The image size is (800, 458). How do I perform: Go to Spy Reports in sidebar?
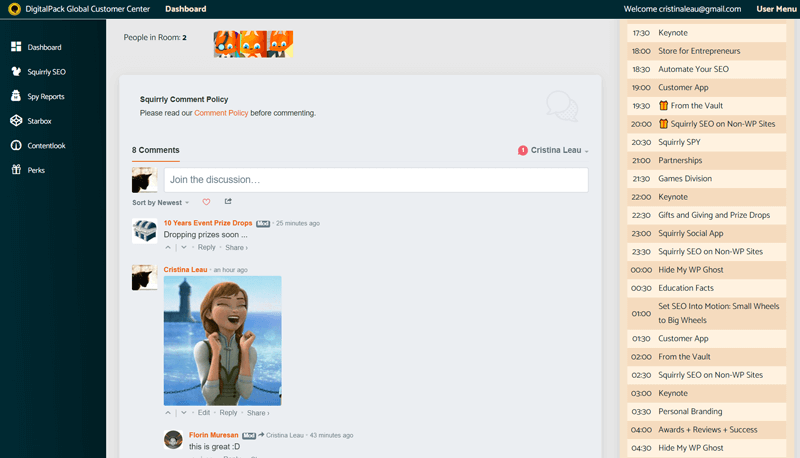[x=46, y=96]
